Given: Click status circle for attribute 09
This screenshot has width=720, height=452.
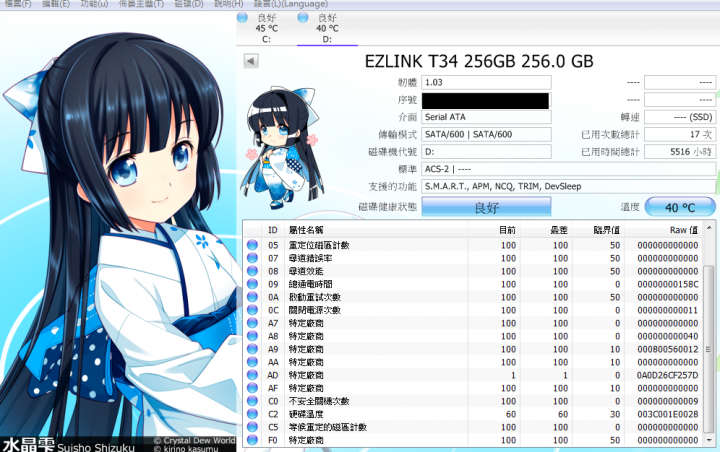Looking at the screenshot, I should (x=252, y=284).
